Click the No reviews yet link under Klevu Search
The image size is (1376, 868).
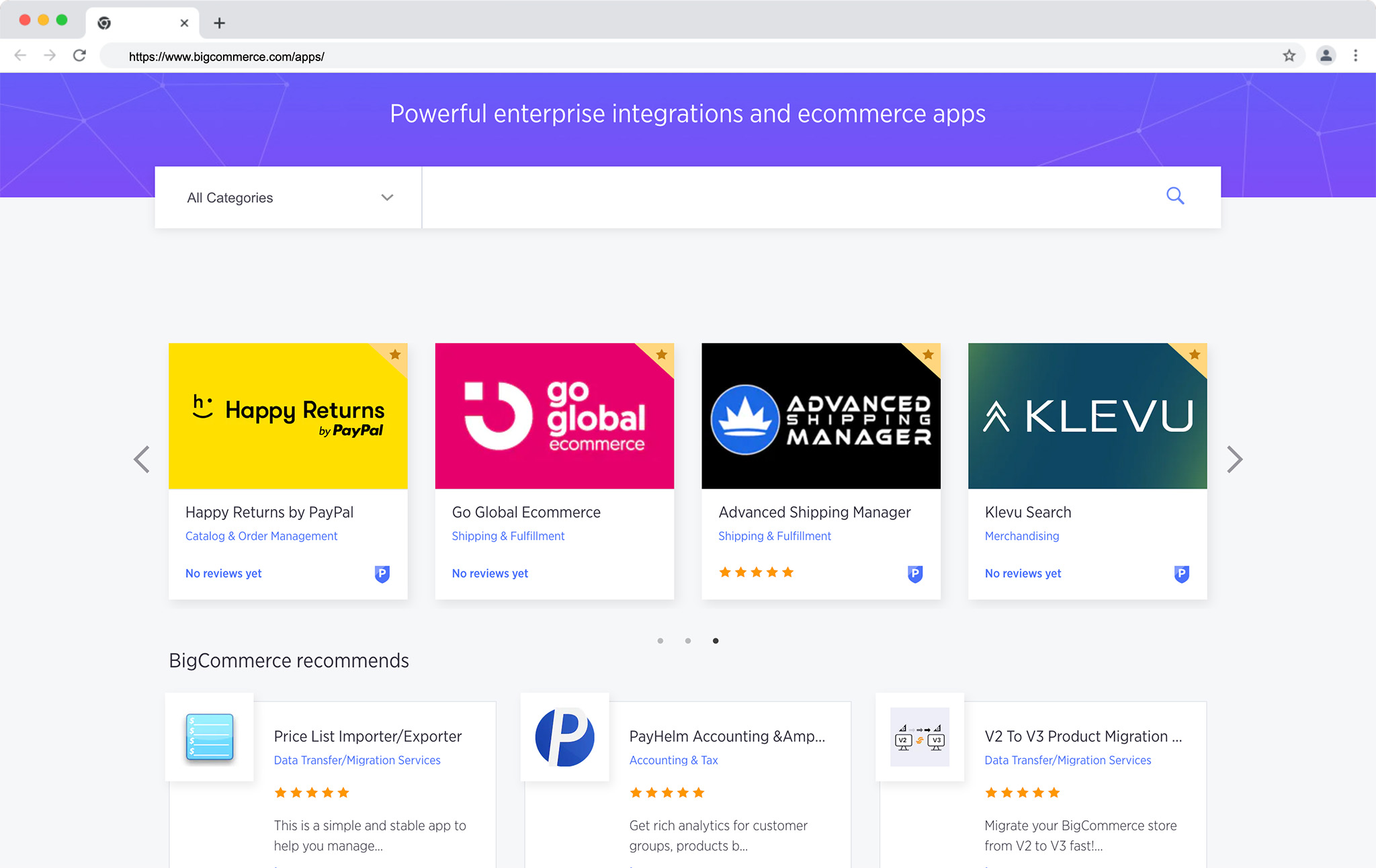[1022, 573]
